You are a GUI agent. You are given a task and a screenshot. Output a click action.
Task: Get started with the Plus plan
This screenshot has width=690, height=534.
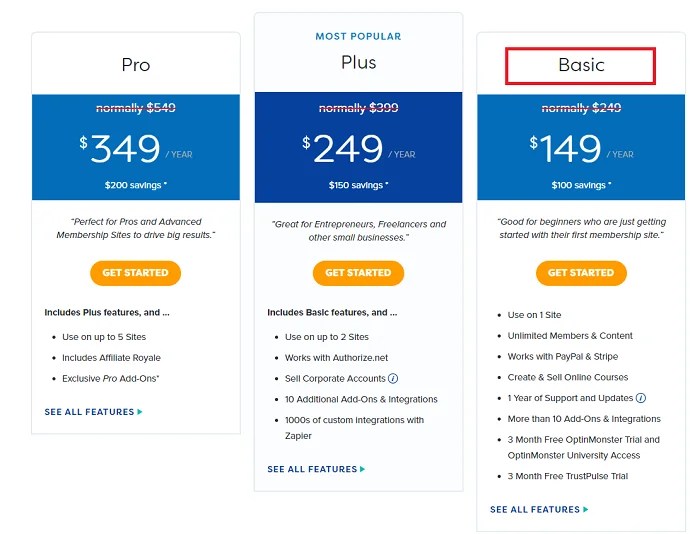358,273
